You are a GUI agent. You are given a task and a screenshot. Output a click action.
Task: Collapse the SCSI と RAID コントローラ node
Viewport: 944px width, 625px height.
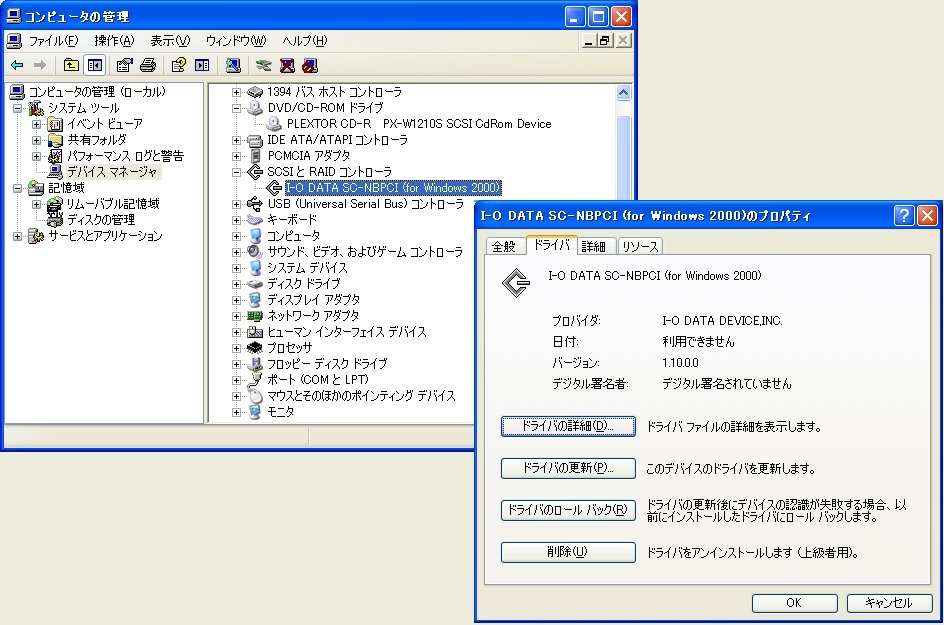coord(236,172)
